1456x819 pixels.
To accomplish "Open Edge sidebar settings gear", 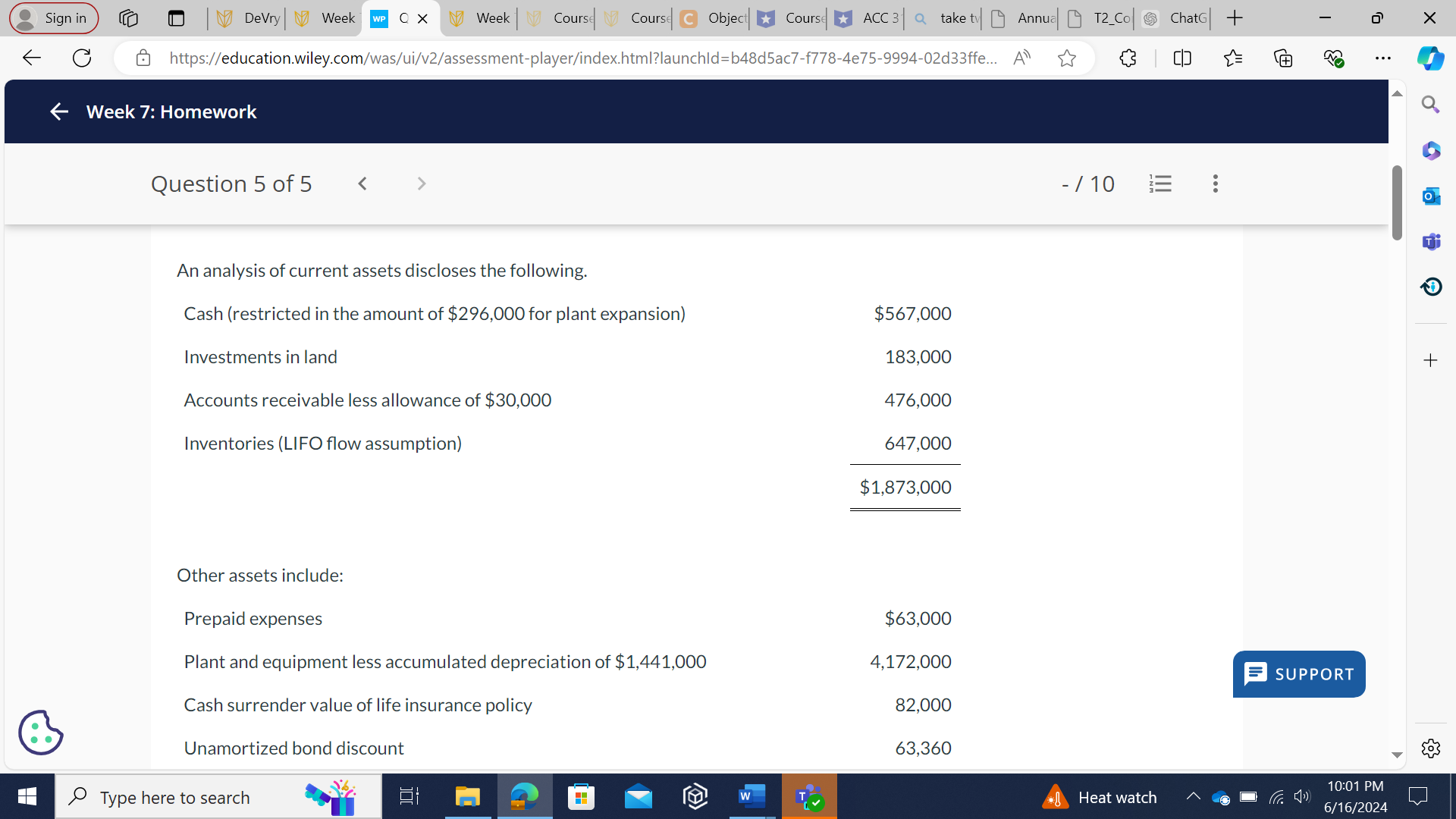I will 1430,748.
